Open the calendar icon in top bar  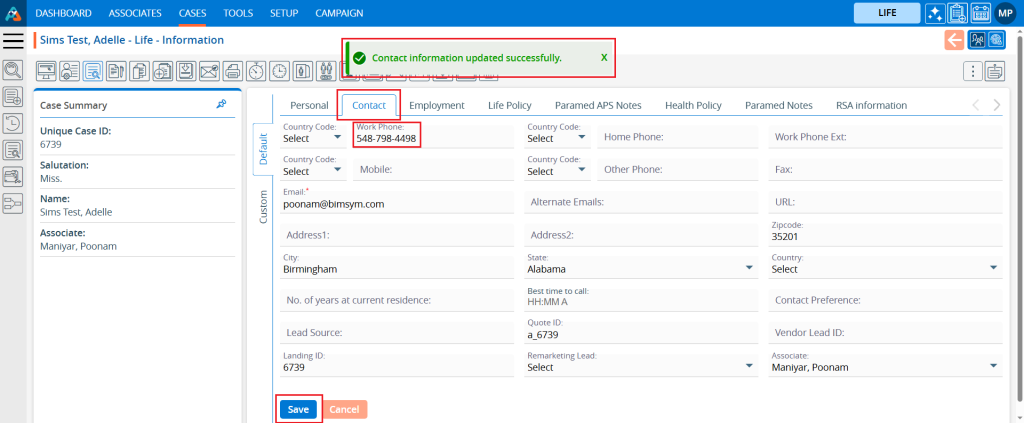[979, 13]
